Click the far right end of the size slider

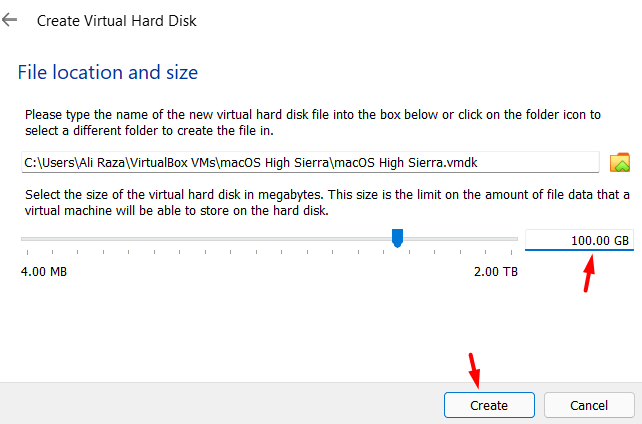(516, 239)
